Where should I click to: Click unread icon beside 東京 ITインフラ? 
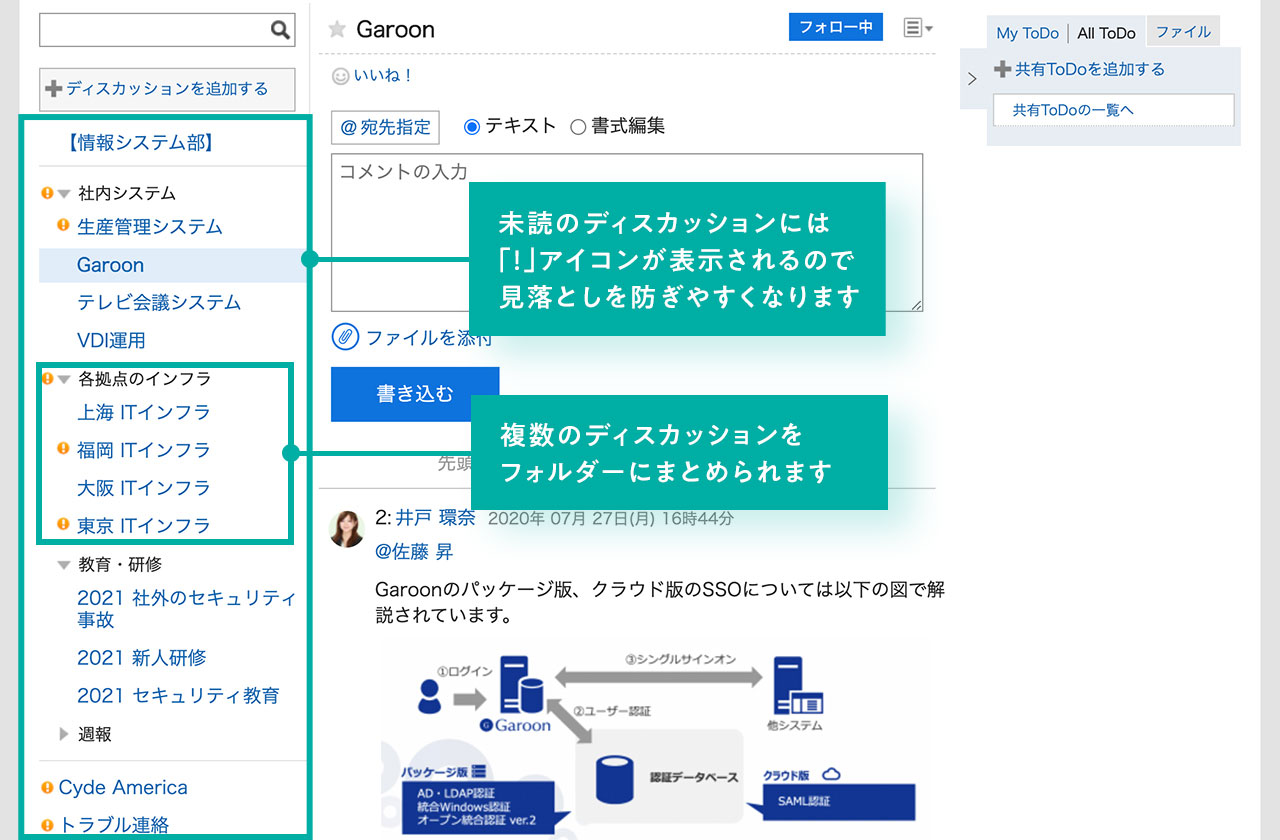(x=63, y=524)
